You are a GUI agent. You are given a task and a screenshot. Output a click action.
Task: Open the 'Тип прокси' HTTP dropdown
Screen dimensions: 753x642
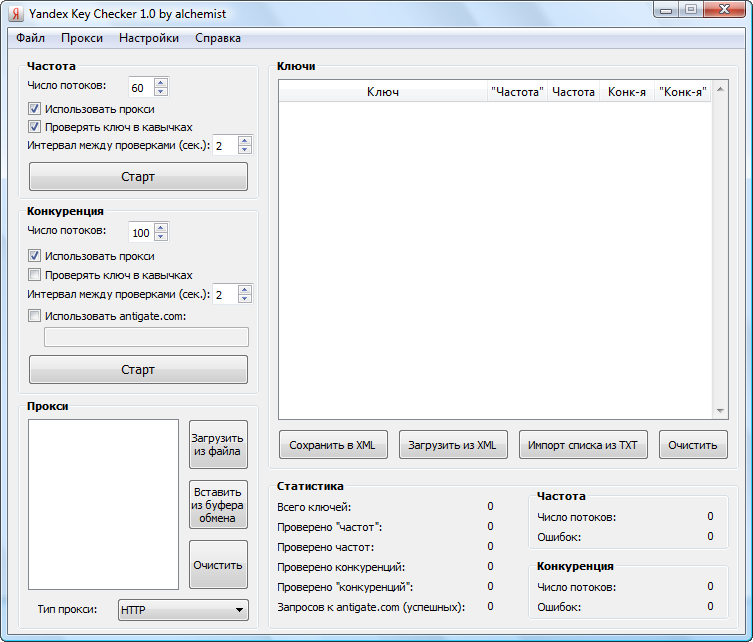coord(183,609)
